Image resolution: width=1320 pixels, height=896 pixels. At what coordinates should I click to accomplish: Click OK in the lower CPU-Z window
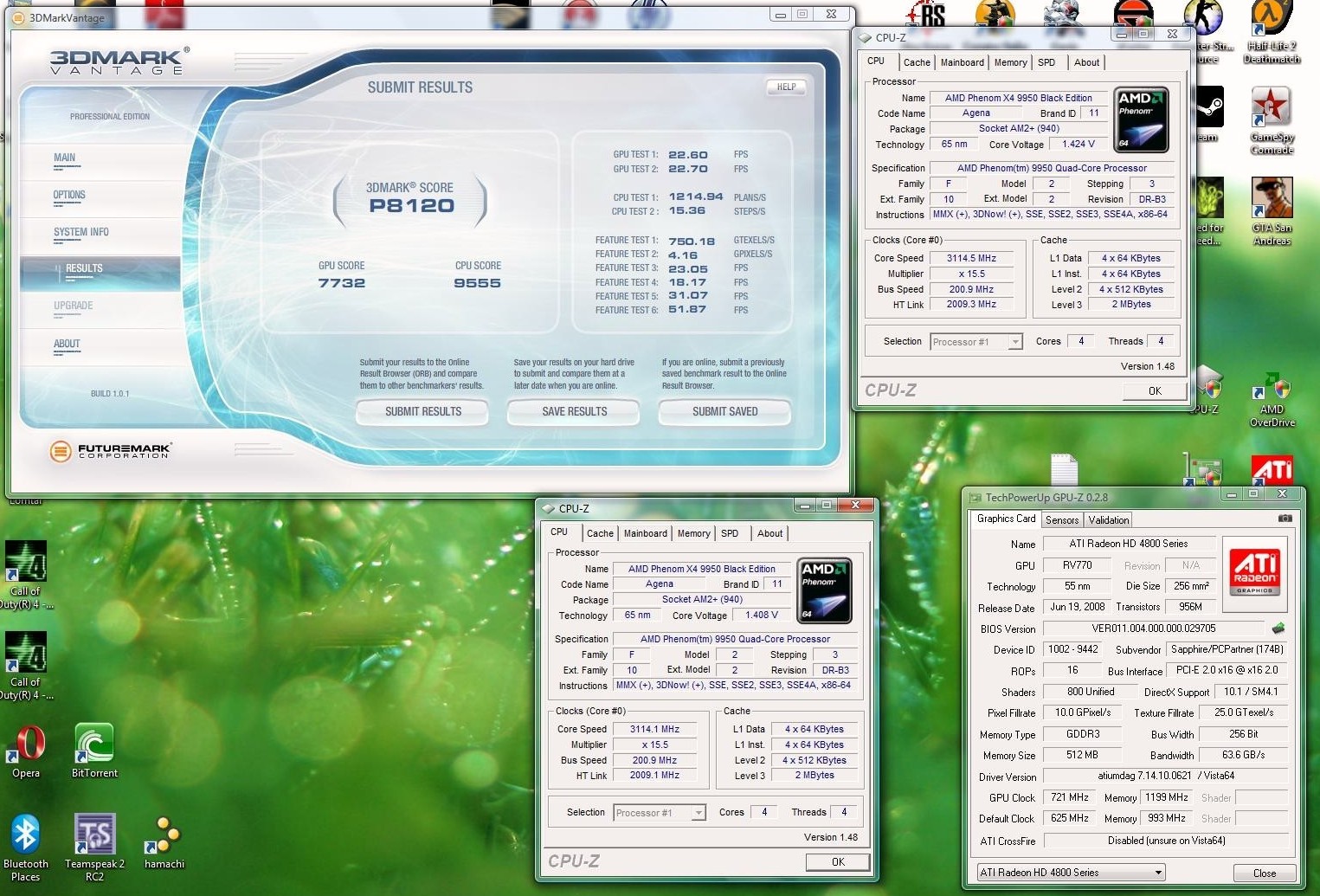point(838,862)
